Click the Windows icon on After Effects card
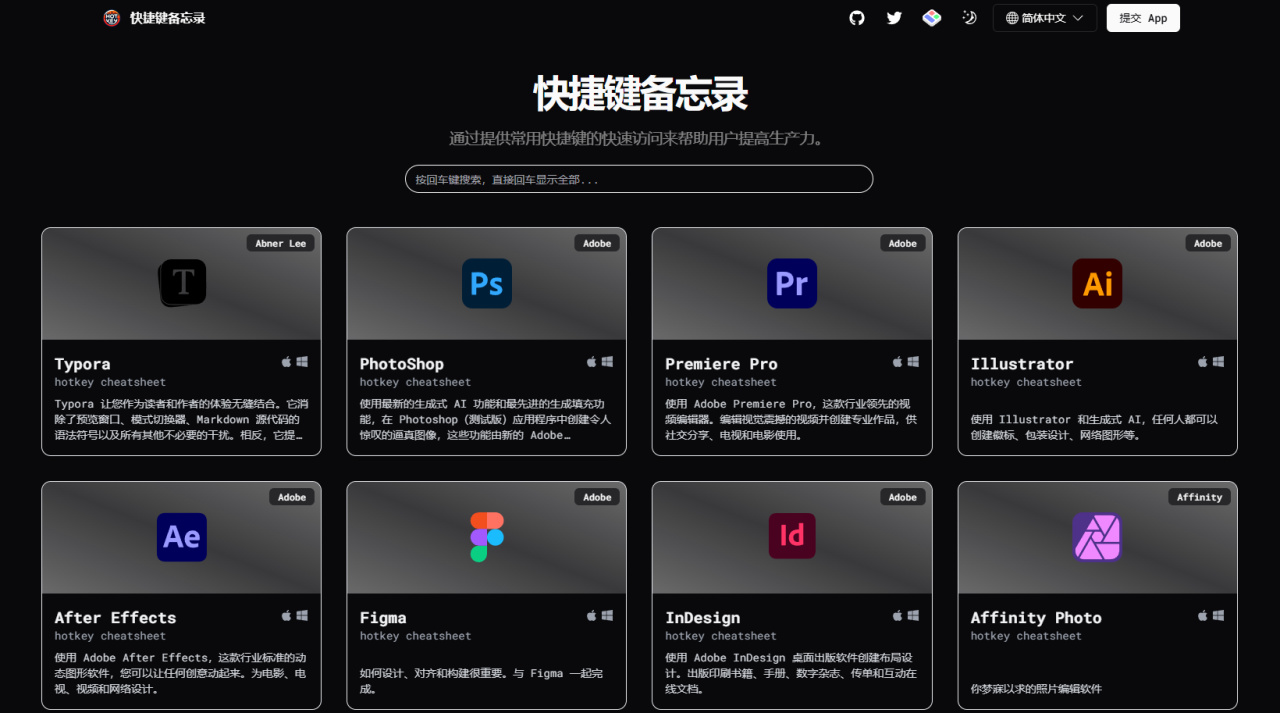Screen dimensions: 1280x713 [x=302, y=615]
